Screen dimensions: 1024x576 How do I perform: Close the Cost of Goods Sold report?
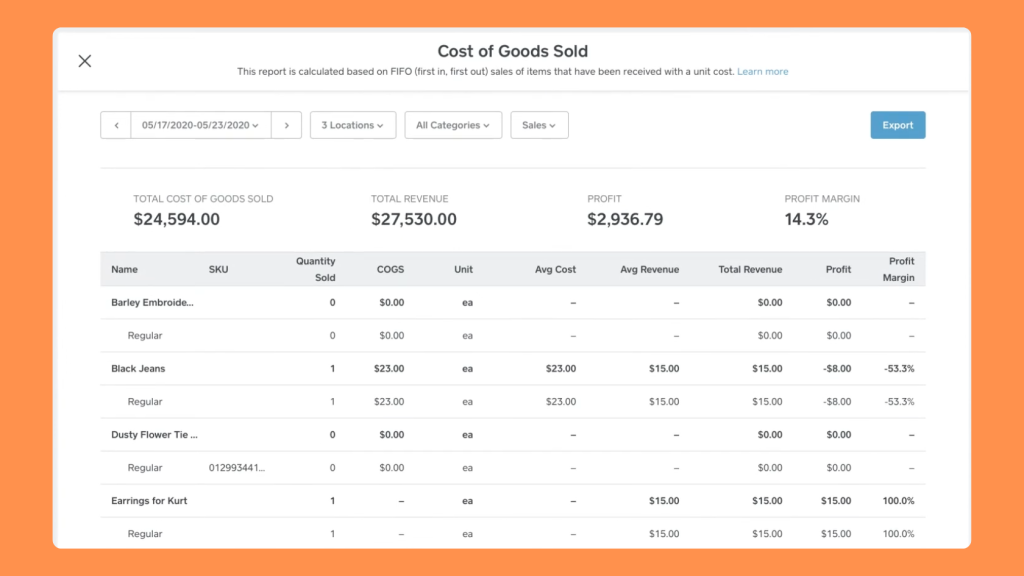point(85,61)
